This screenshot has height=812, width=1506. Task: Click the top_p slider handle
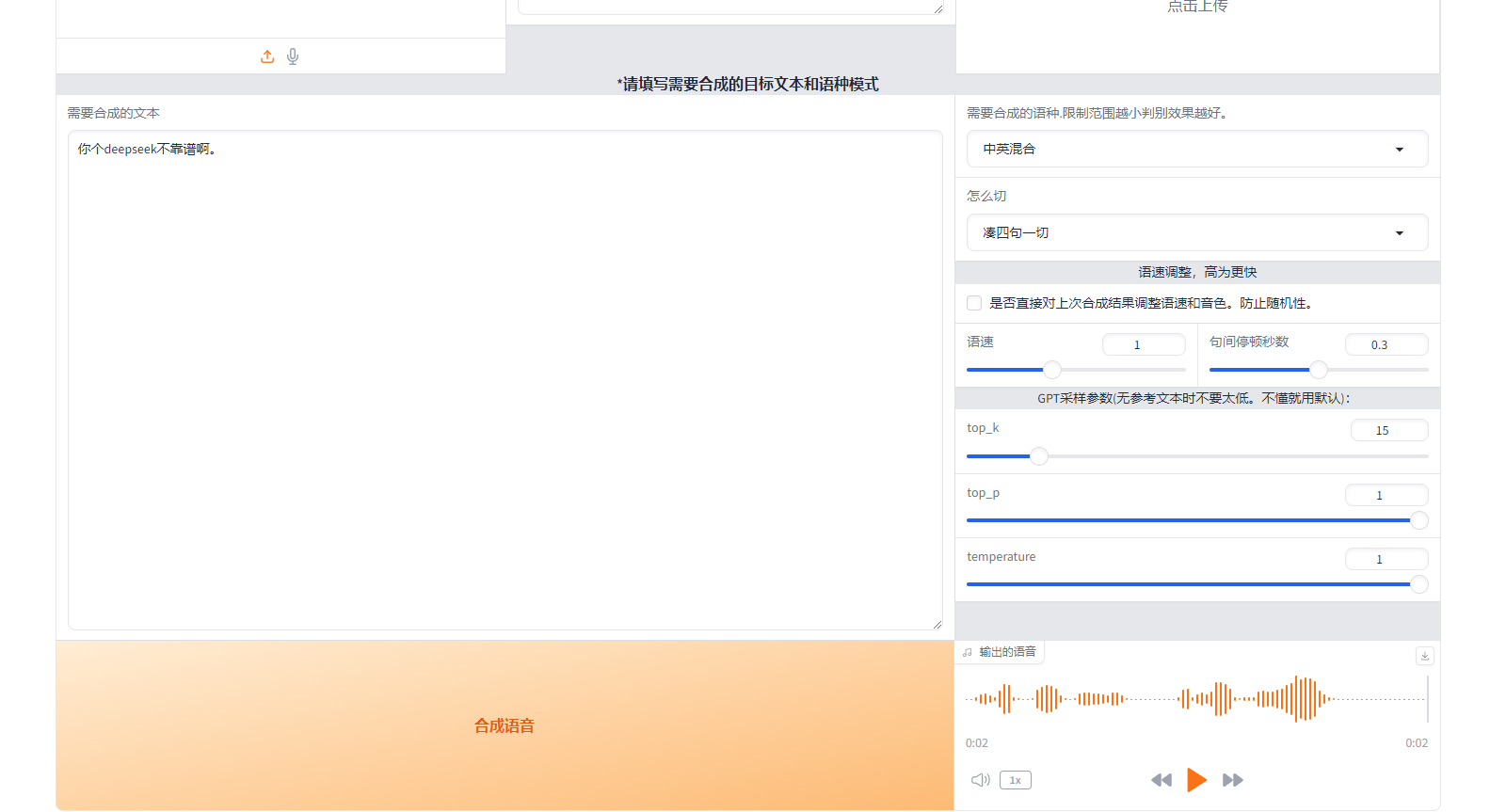(x=1418, y=520)
